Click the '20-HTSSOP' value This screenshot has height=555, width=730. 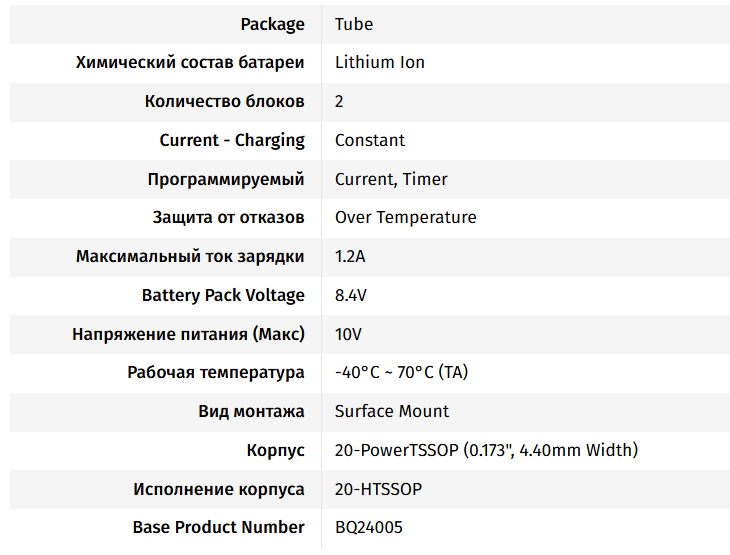click(x=378, y=490)
